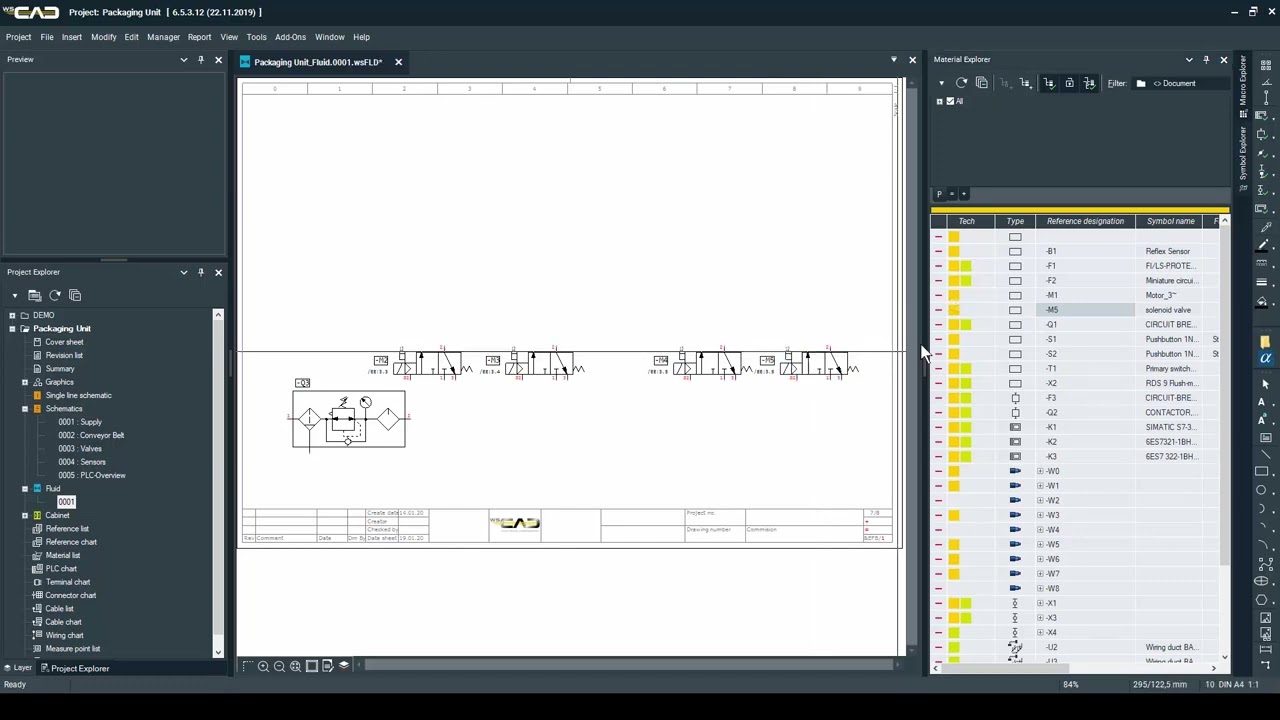Screen dimensions: 1280x720
Task: Close the Packaging Unit_Fluid document tab
Action: (x=398, y=62)
